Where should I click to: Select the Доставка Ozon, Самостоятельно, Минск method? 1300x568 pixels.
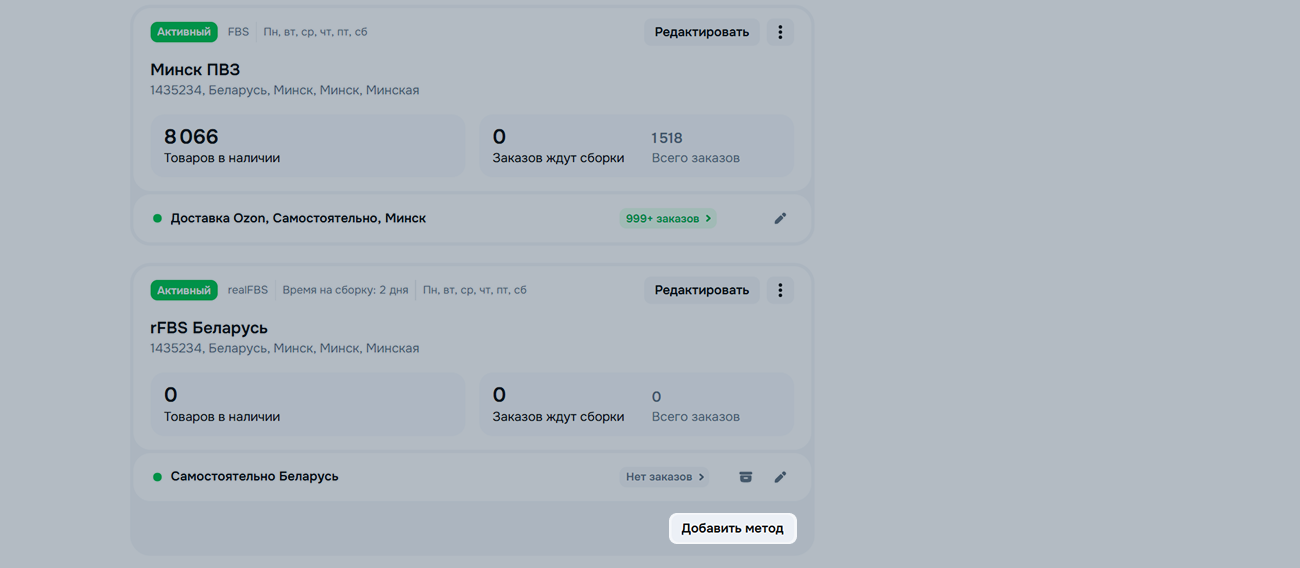(298, 218)
